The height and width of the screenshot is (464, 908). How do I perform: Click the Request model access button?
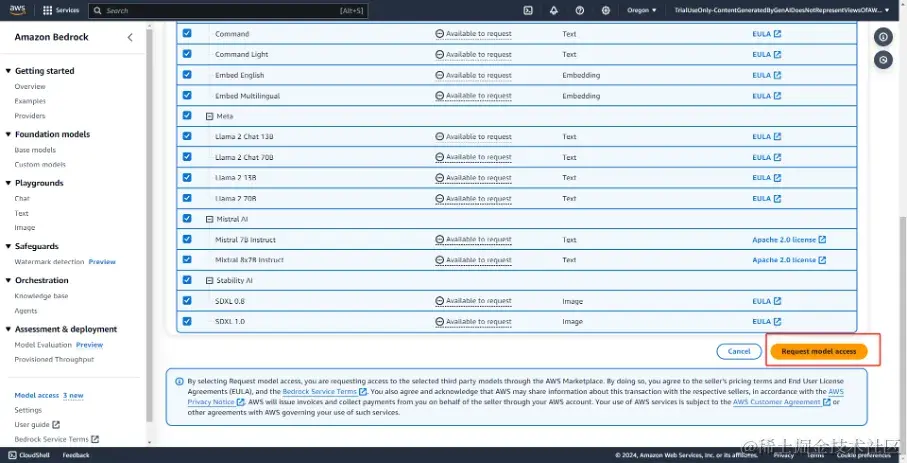[x=819, y=352]
